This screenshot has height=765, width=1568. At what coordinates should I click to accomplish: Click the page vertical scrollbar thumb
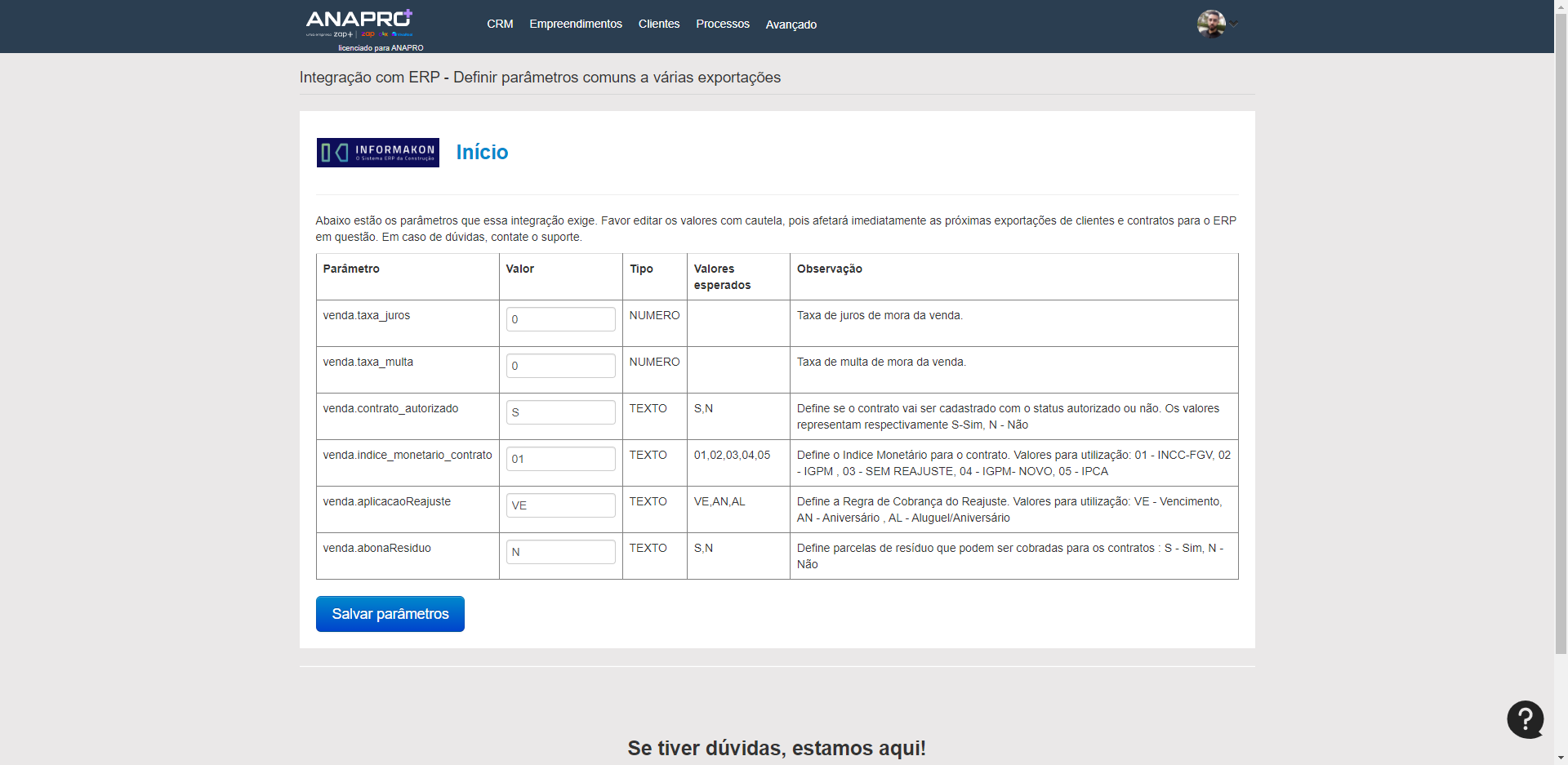tap(1561, 327)
